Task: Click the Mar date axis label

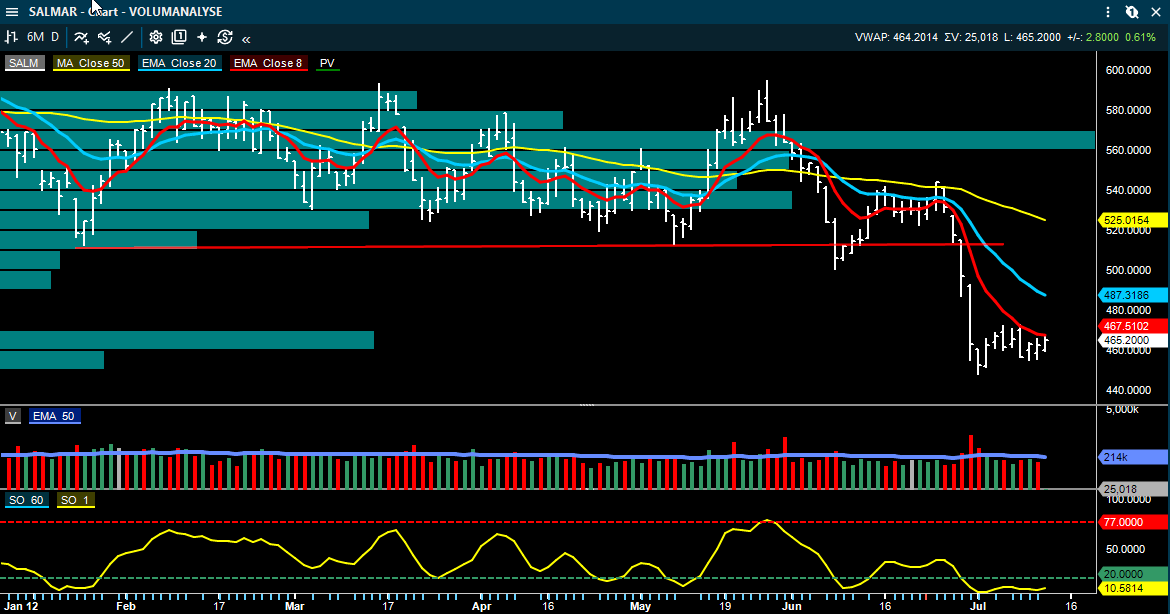Action: tap(295, 607)
